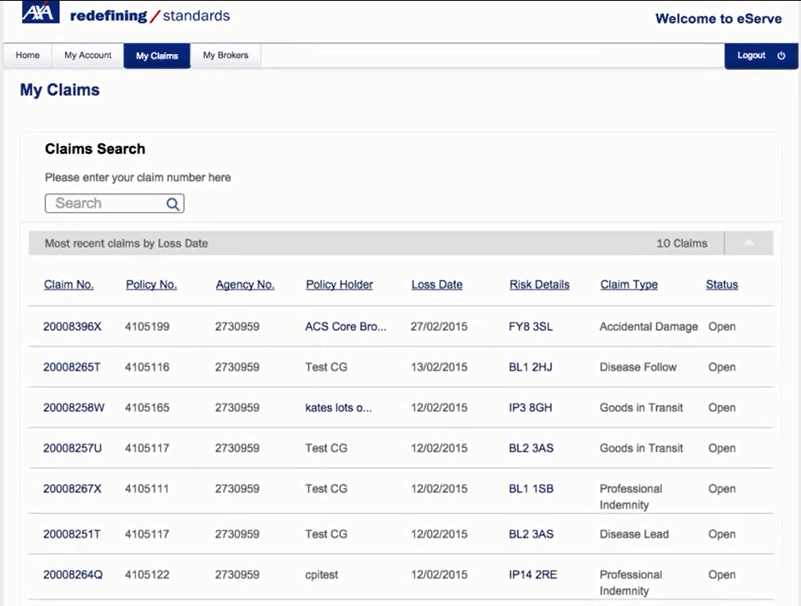The height and width of the screenshot is (606, 801).
Task: Sort claims by Policy No.
Action: (x=150, y=284)
